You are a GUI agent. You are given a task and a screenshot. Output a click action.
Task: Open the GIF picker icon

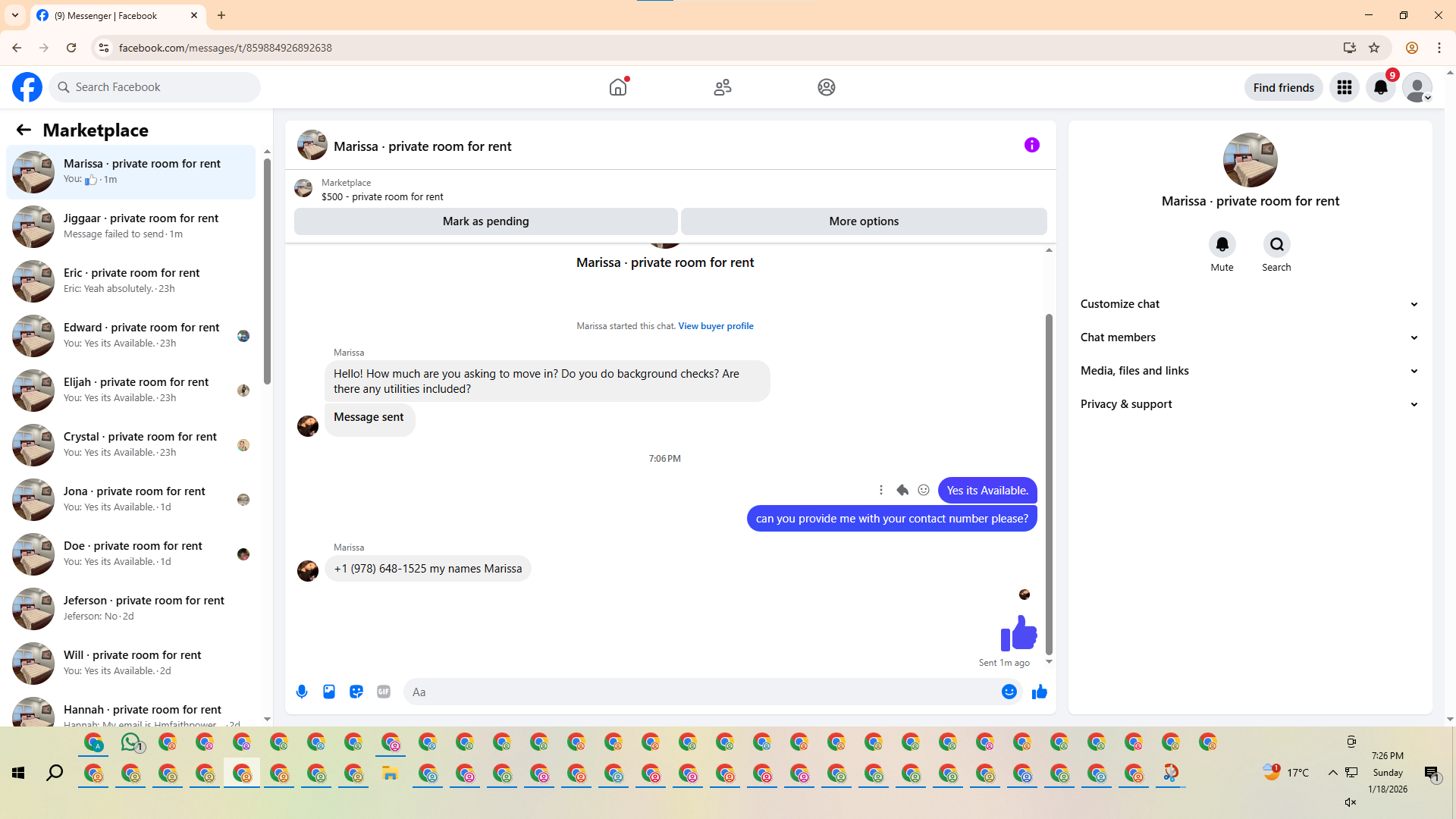[384, 692]
